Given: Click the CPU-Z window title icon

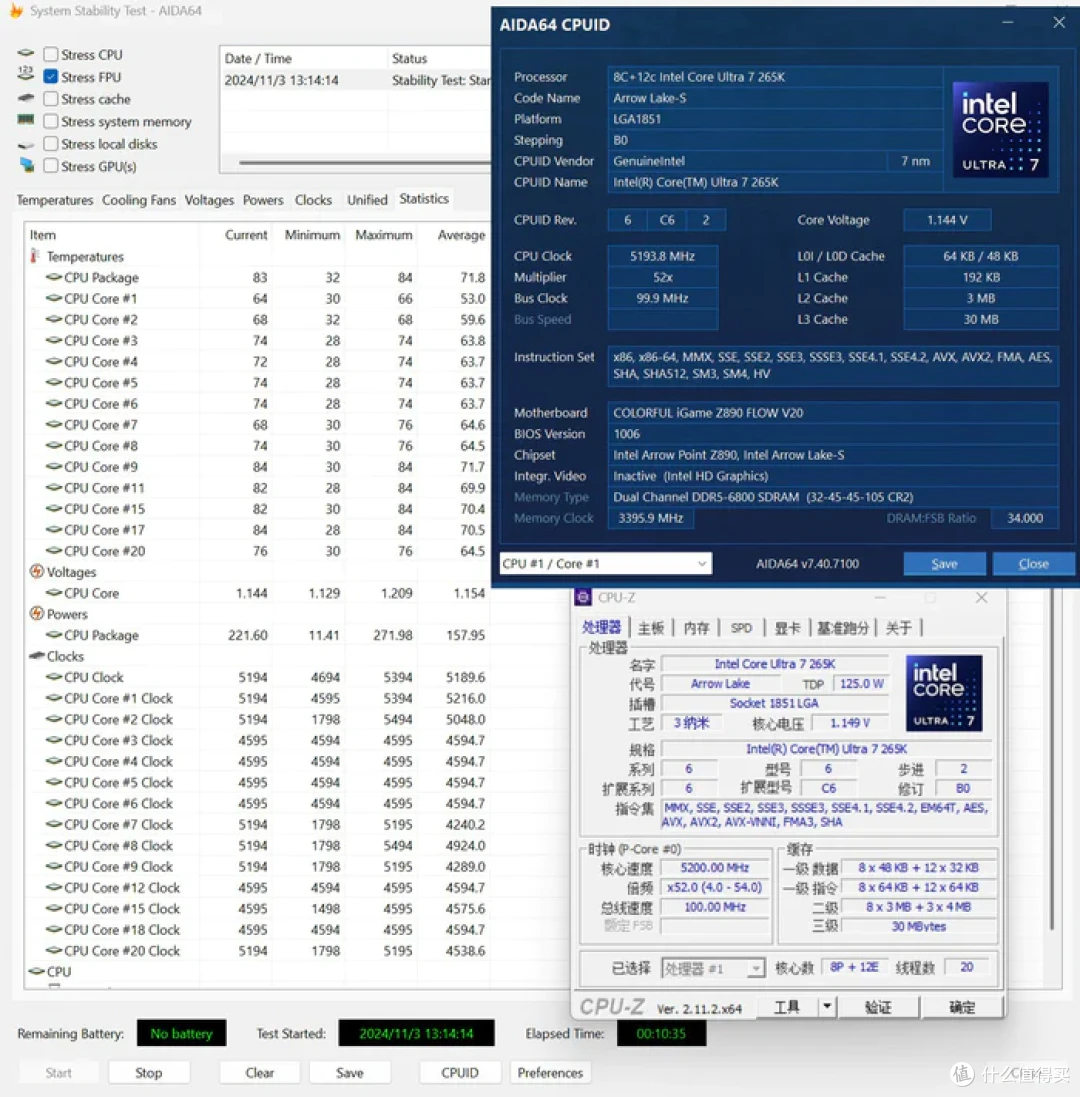Looking at the screenshot, I should (583, 597).
